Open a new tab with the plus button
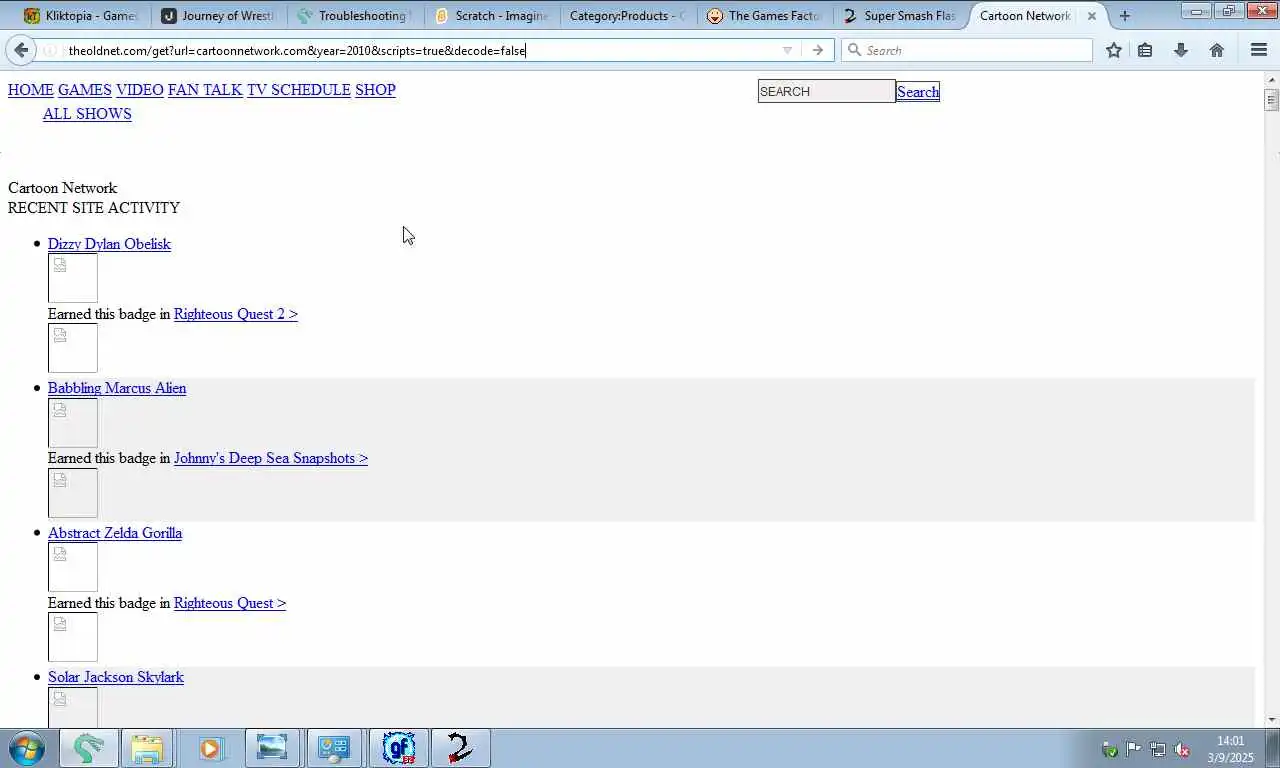 coord(1125,16)
